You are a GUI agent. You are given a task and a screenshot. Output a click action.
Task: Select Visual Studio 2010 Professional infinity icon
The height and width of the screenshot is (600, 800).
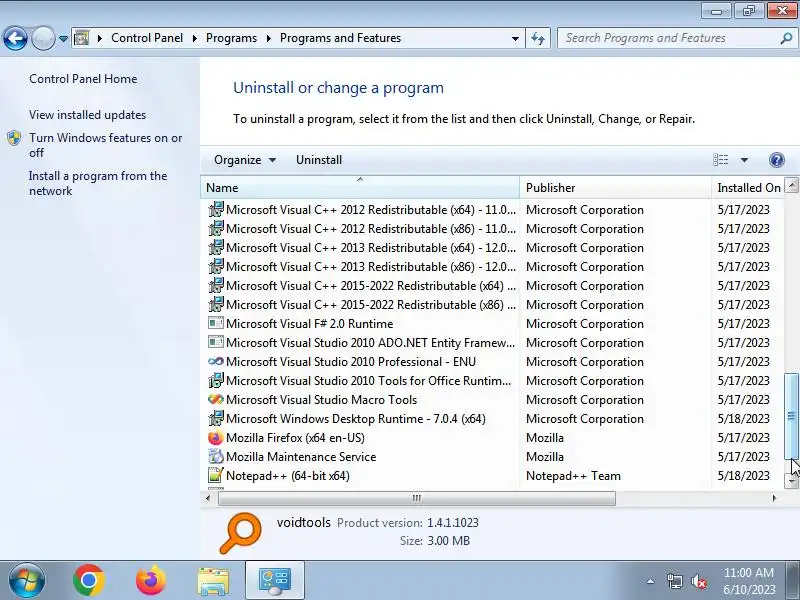click(216, 361)
